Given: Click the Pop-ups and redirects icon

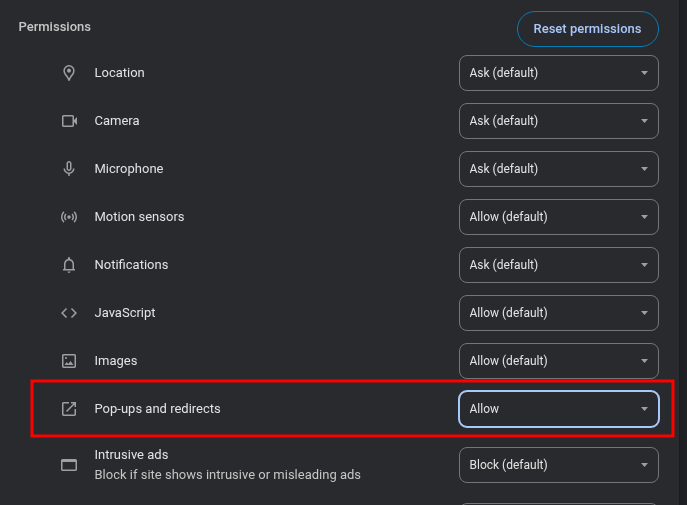Looking at the screenshot, I should (69, 409).
